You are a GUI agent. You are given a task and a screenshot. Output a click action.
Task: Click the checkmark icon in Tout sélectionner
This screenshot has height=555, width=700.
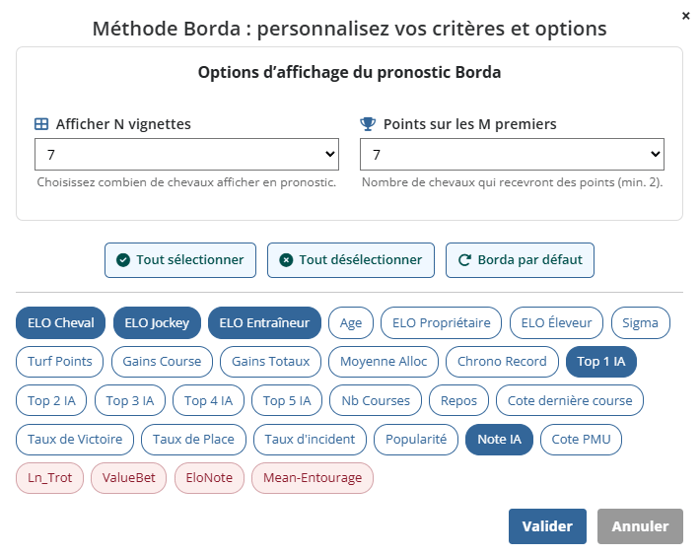click(123, 260)
